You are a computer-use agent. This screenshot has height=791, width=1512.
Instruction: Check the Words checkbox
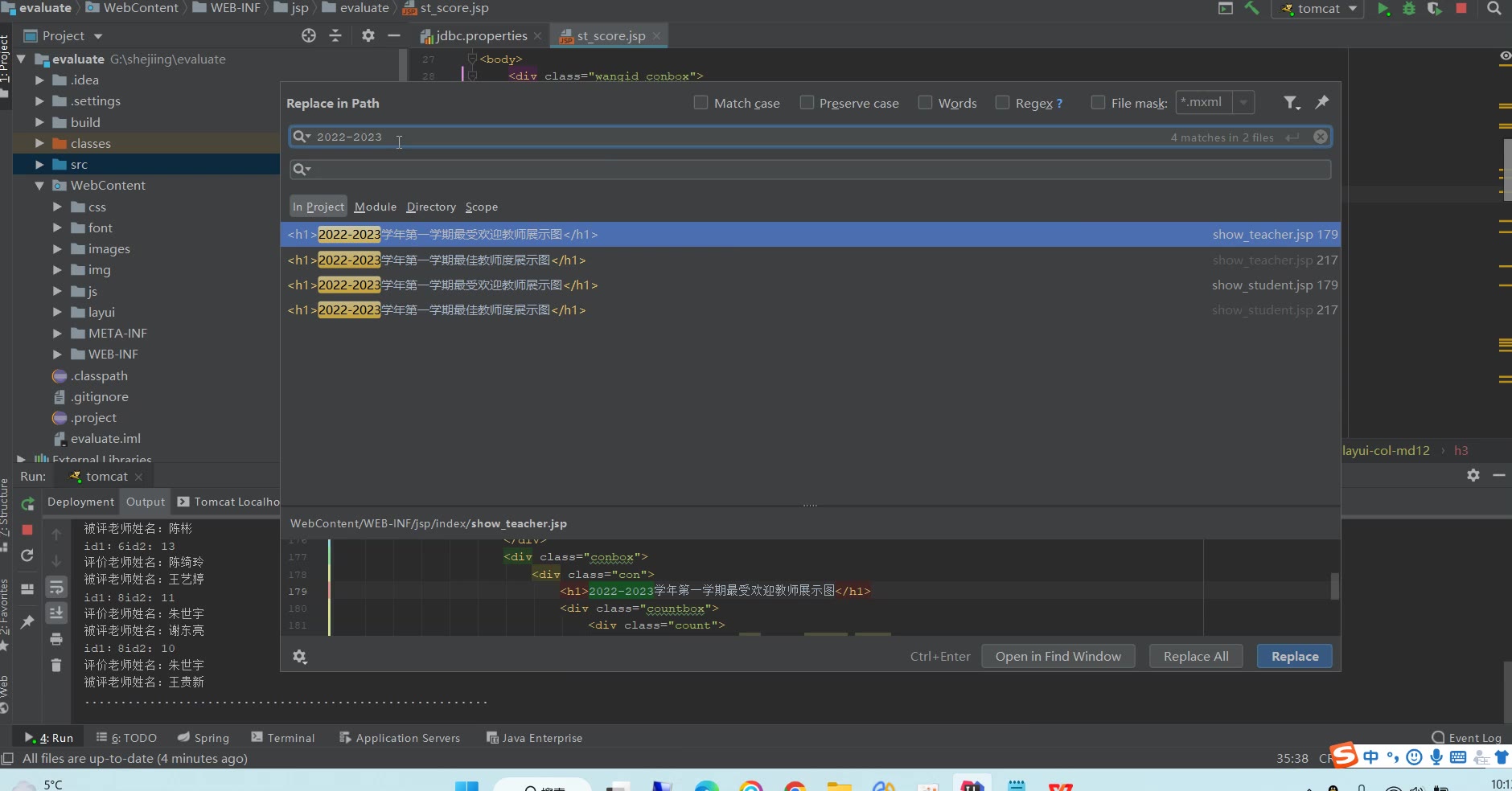(x=926, y=103)
